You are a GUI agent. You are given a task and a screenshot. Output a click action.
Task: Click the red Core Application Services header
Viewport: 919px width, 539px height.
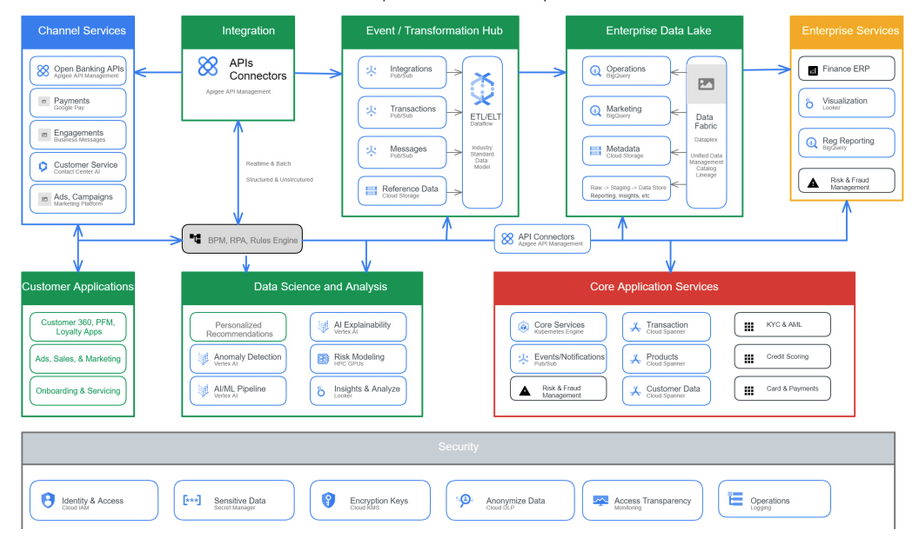point(674,287)
